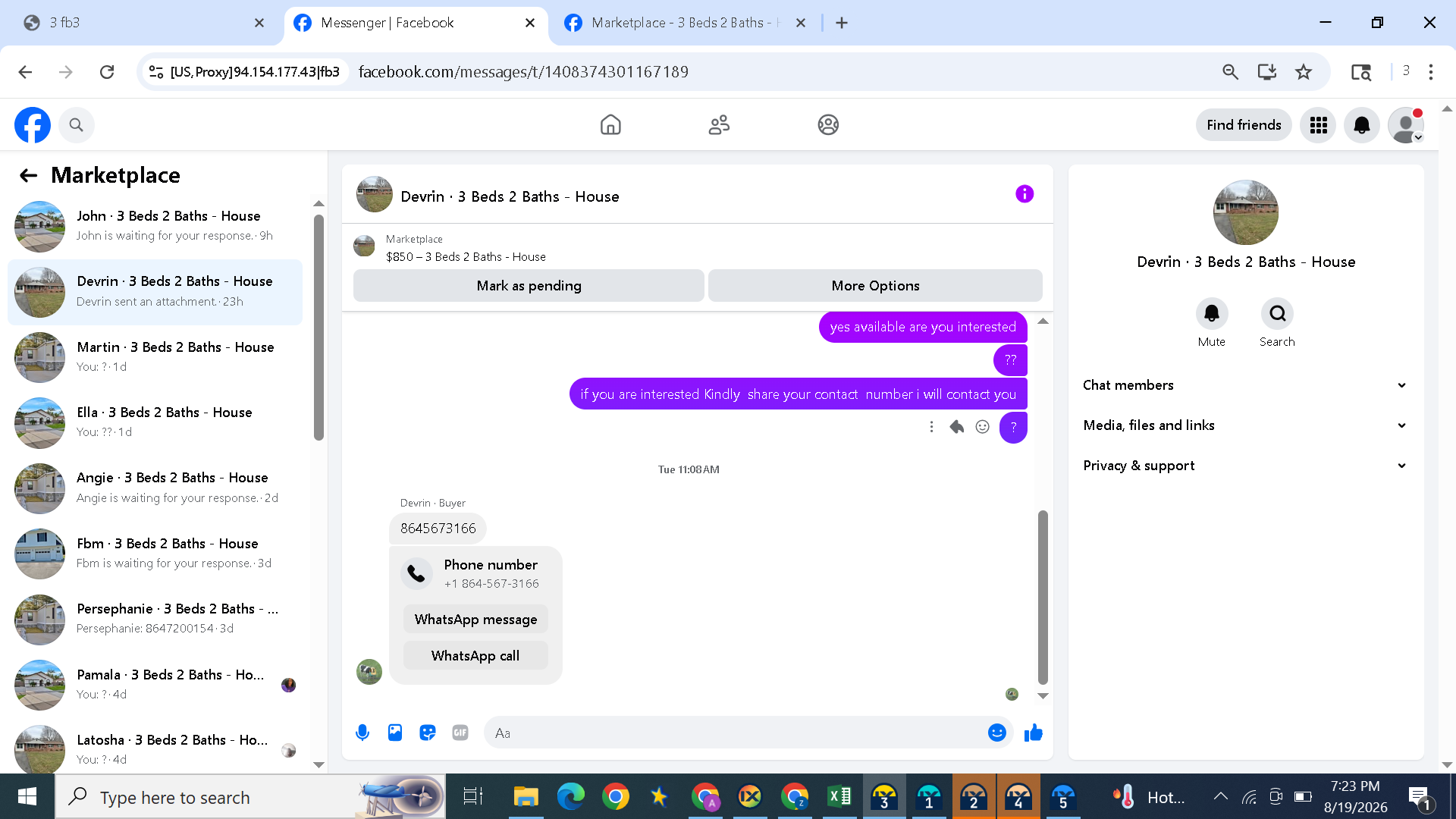Click the Facebook search magnifier icon

(76, 125)
